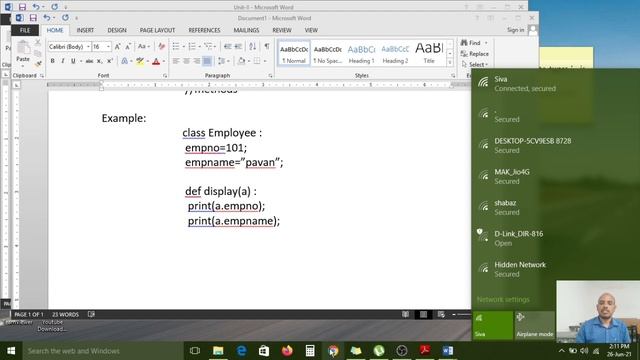Image resolution: width=640 pixels, height=360 pixels.
Task: Apply the Title style
Action: [x=429, y=53]
